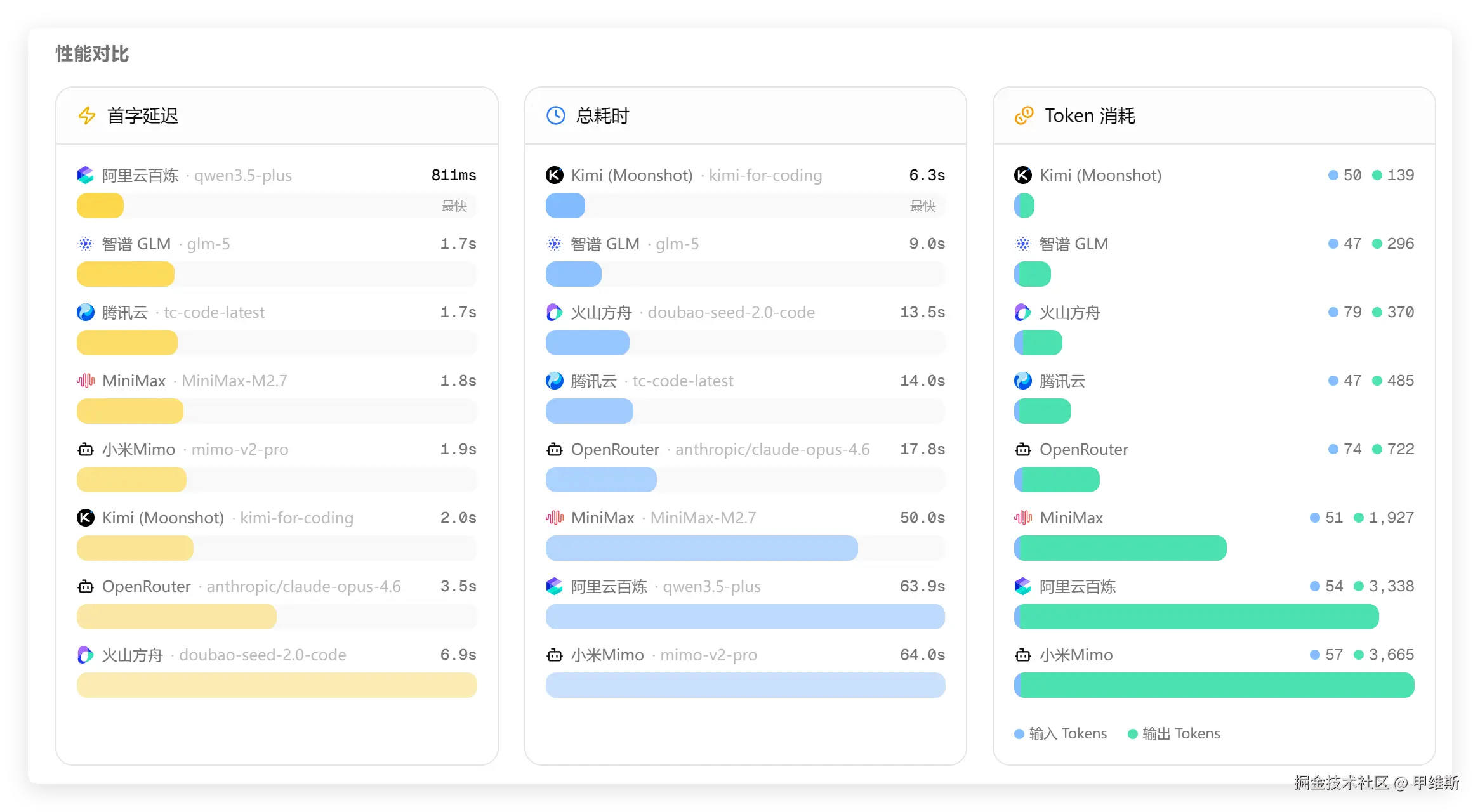The height and width of the screenshot is (812, 1480).
Task: Click 阿里云百炼 logo in the 首字延迟 panel
Action: 86,175
